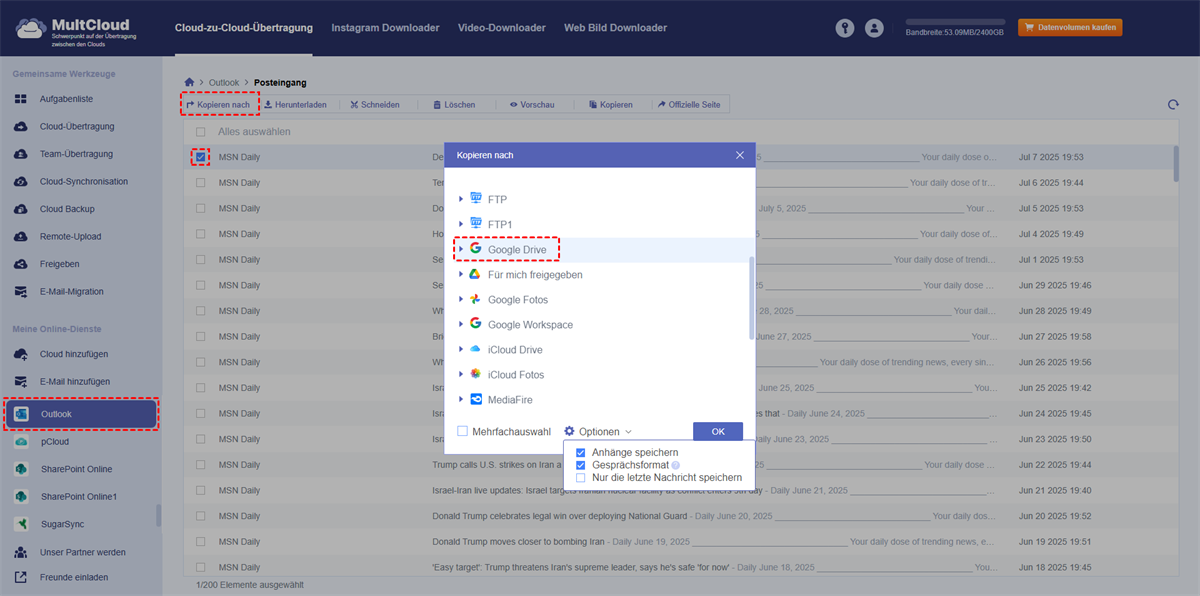Open Freigeben in the sidebar

point(59,264)
